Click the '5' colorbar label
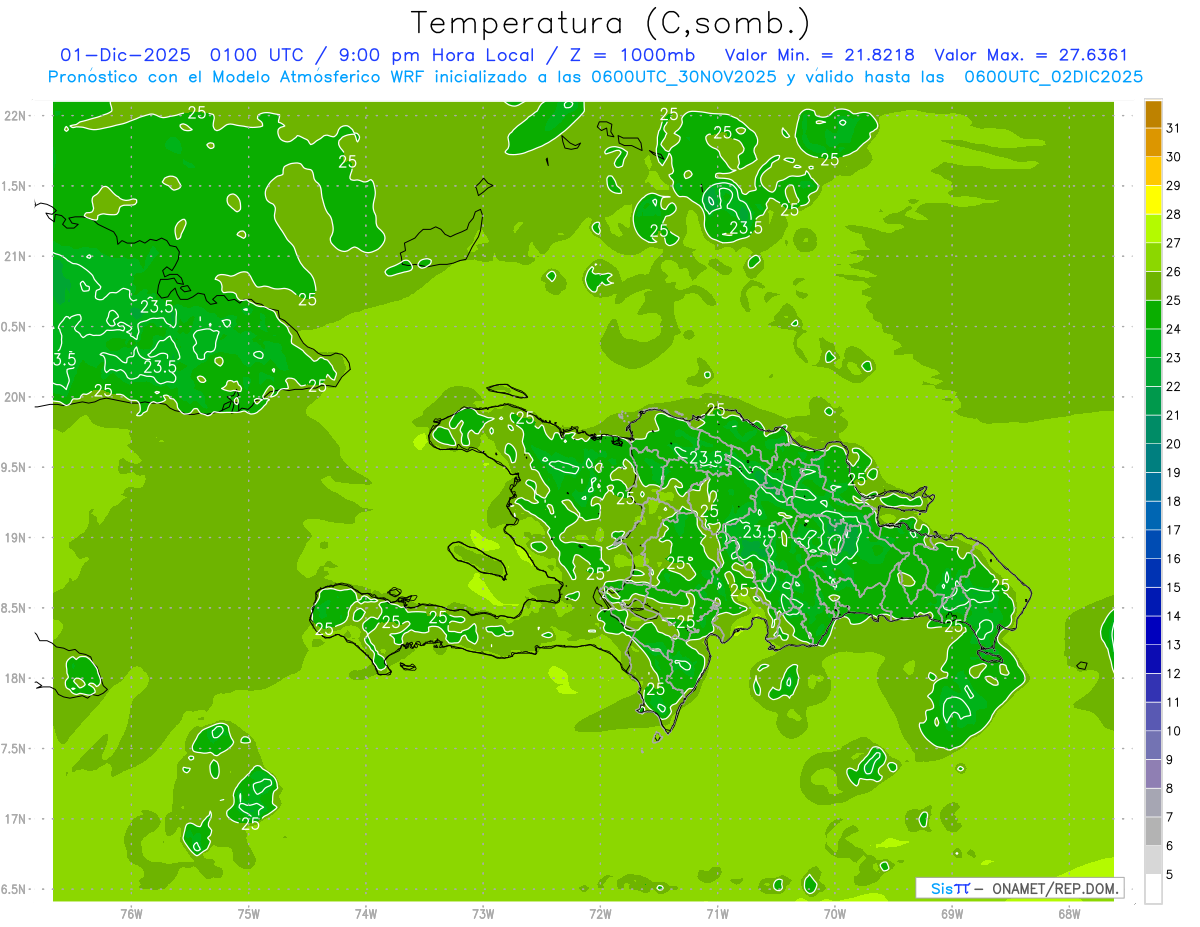This screenshot has height=927, width=1200. point(1170,874)
